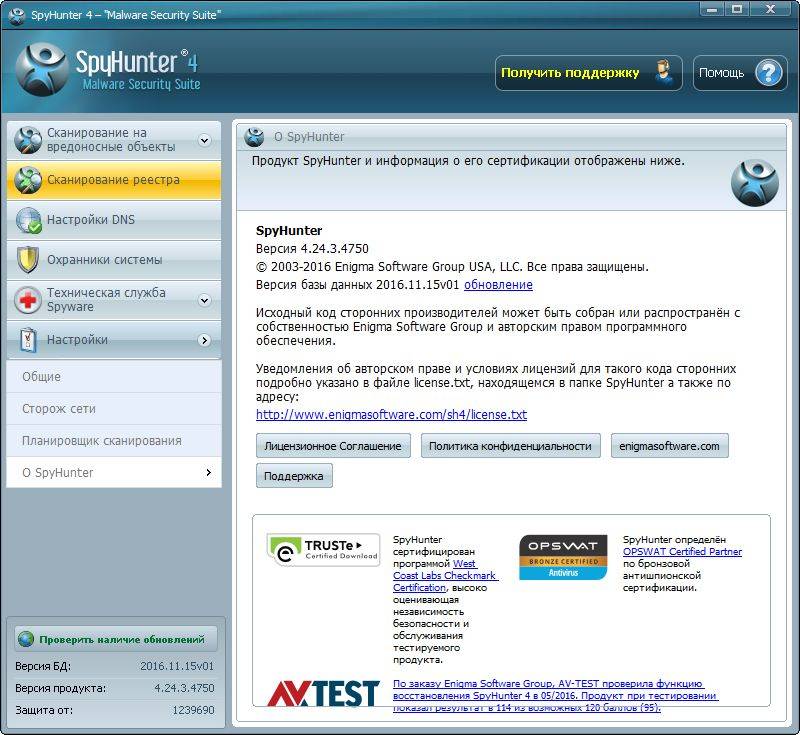
Task: Click the small SpyHunter icon in the panel header
Action: point(254,137)
